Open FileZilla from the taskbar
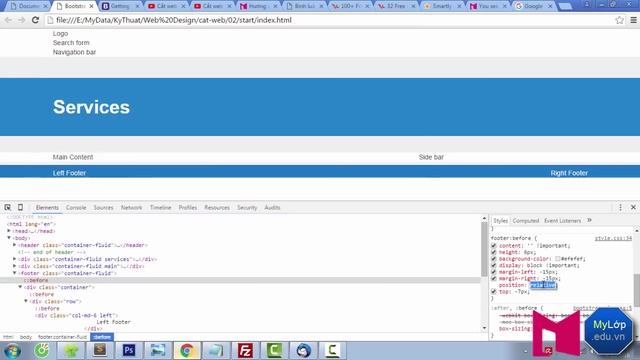Screen dimensions: 640x360 pos(245,351)
